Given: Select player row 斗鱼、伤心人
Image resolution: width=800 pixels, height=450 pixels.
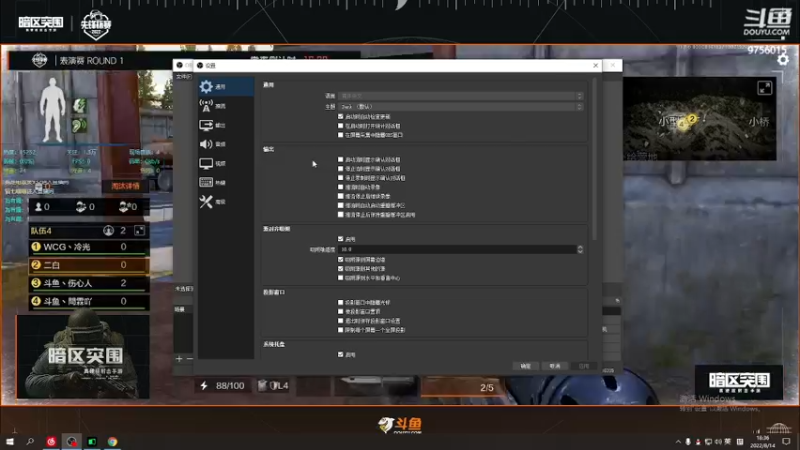Looking at the screenshot, I should click(x=89, y=283).
